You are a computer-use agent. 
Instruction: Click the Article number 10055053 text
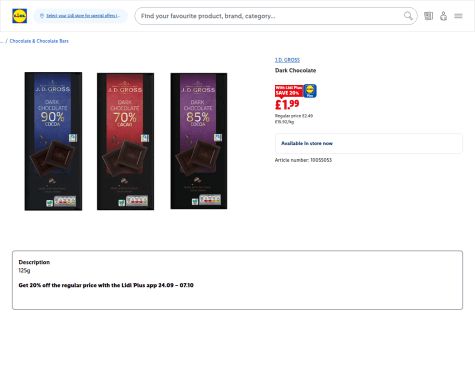[x=303, y=160]
